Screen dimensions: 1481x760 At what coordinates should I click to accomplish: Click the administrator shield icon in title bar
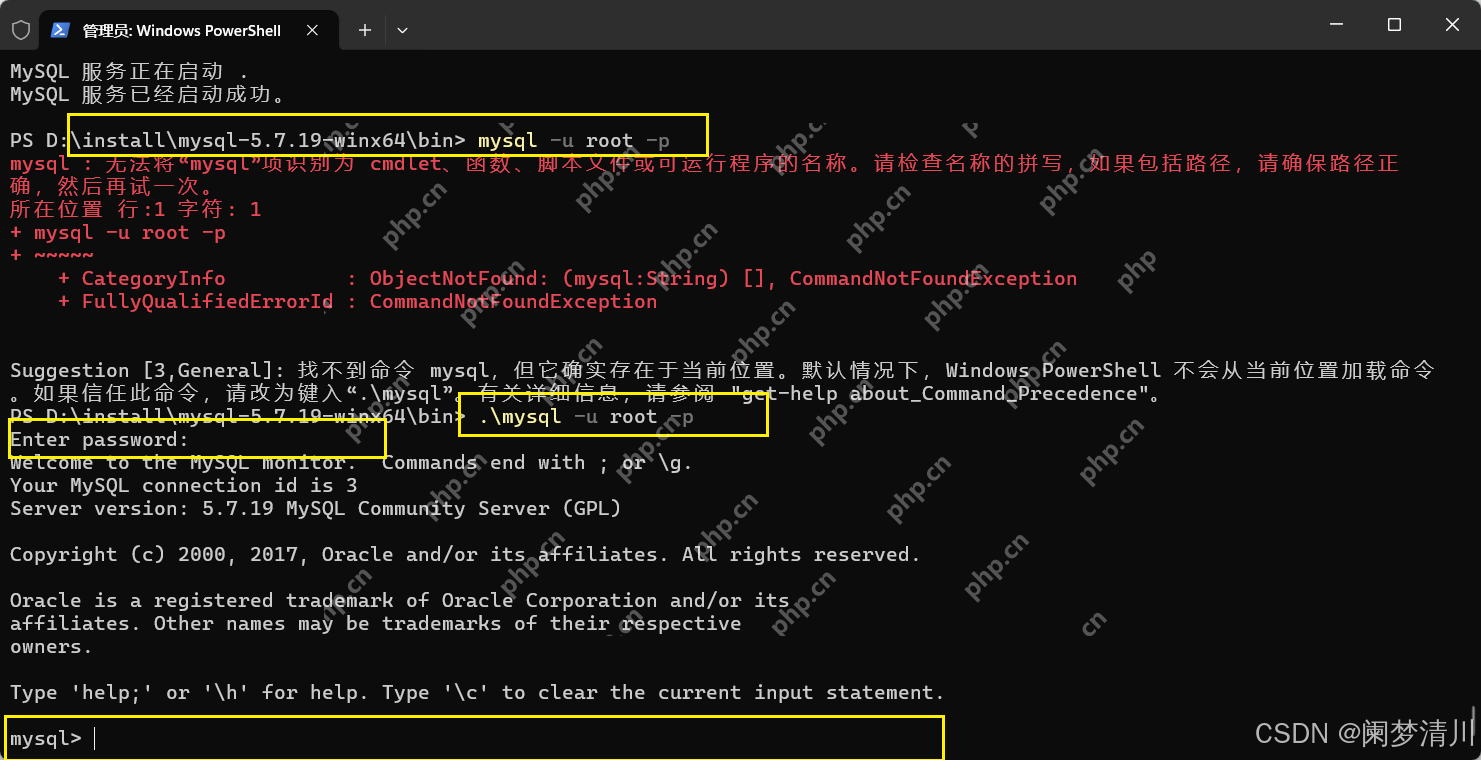coord(20,30)
